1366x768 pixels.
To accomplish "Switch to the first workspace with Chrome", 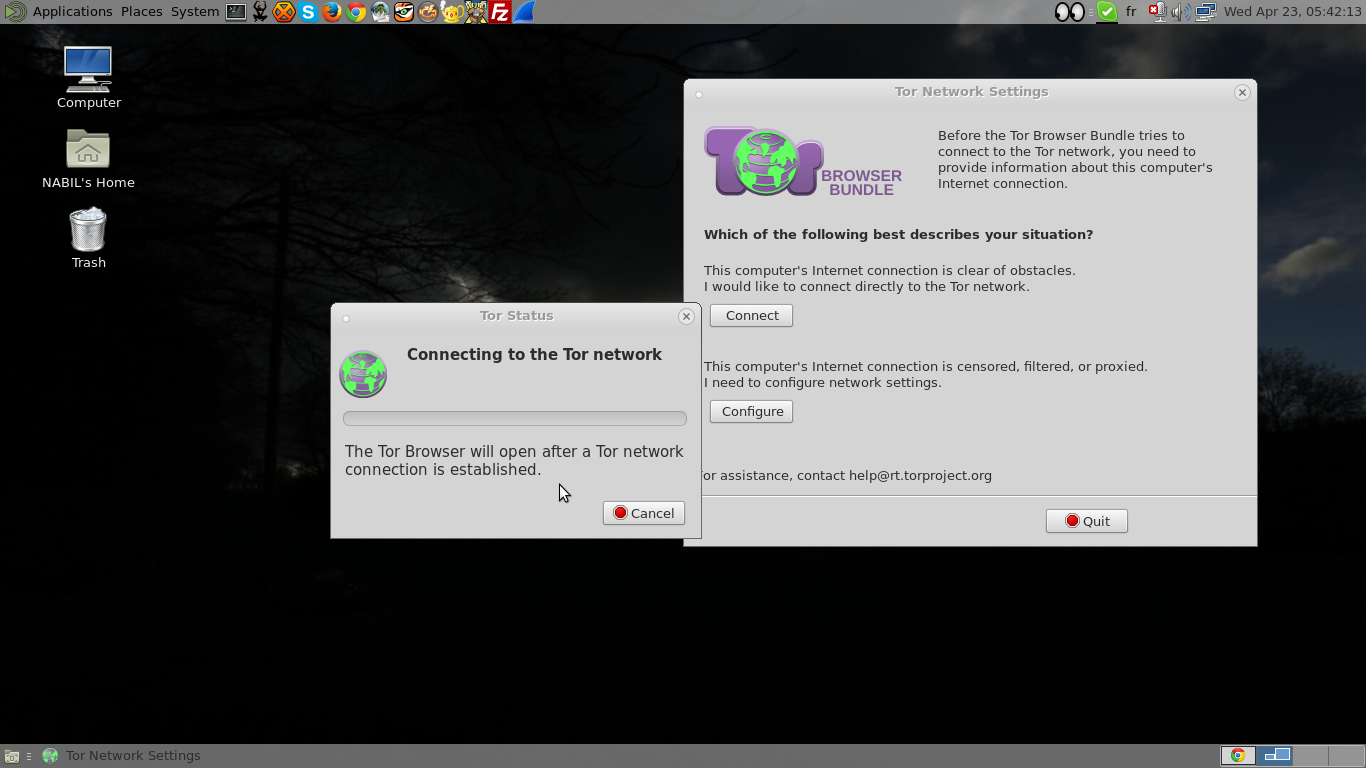I will coord(1238,756).
